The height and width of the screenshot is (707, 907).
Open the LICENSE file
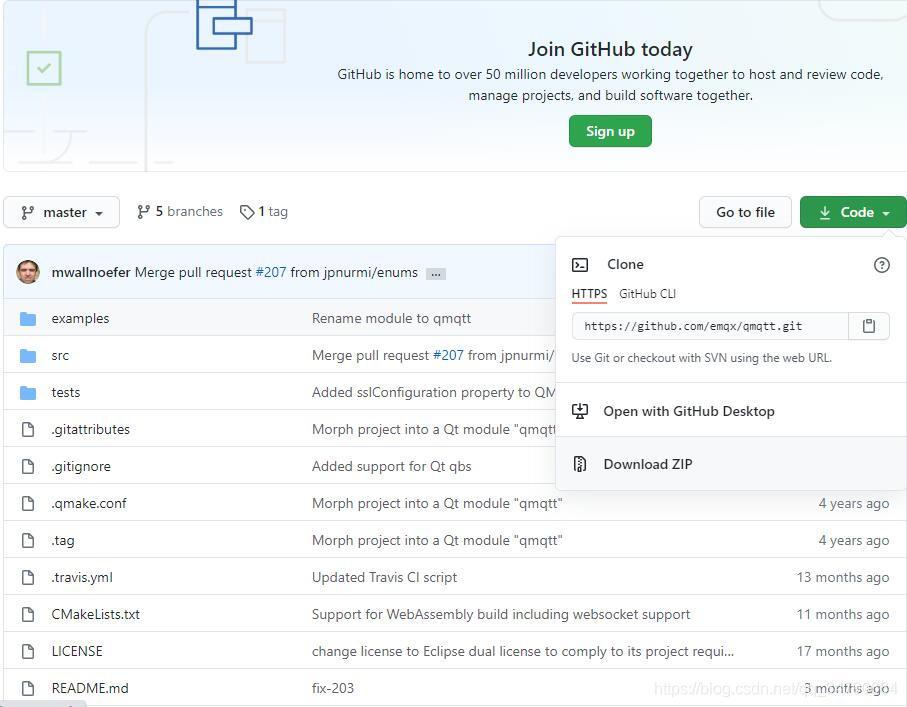77,652
